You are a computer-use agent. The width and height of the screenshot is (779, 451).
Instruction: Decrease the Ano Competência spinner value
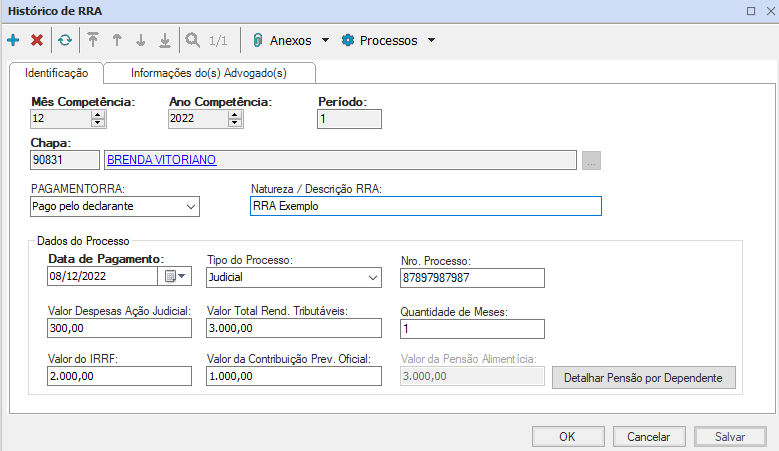pos(235,123)
